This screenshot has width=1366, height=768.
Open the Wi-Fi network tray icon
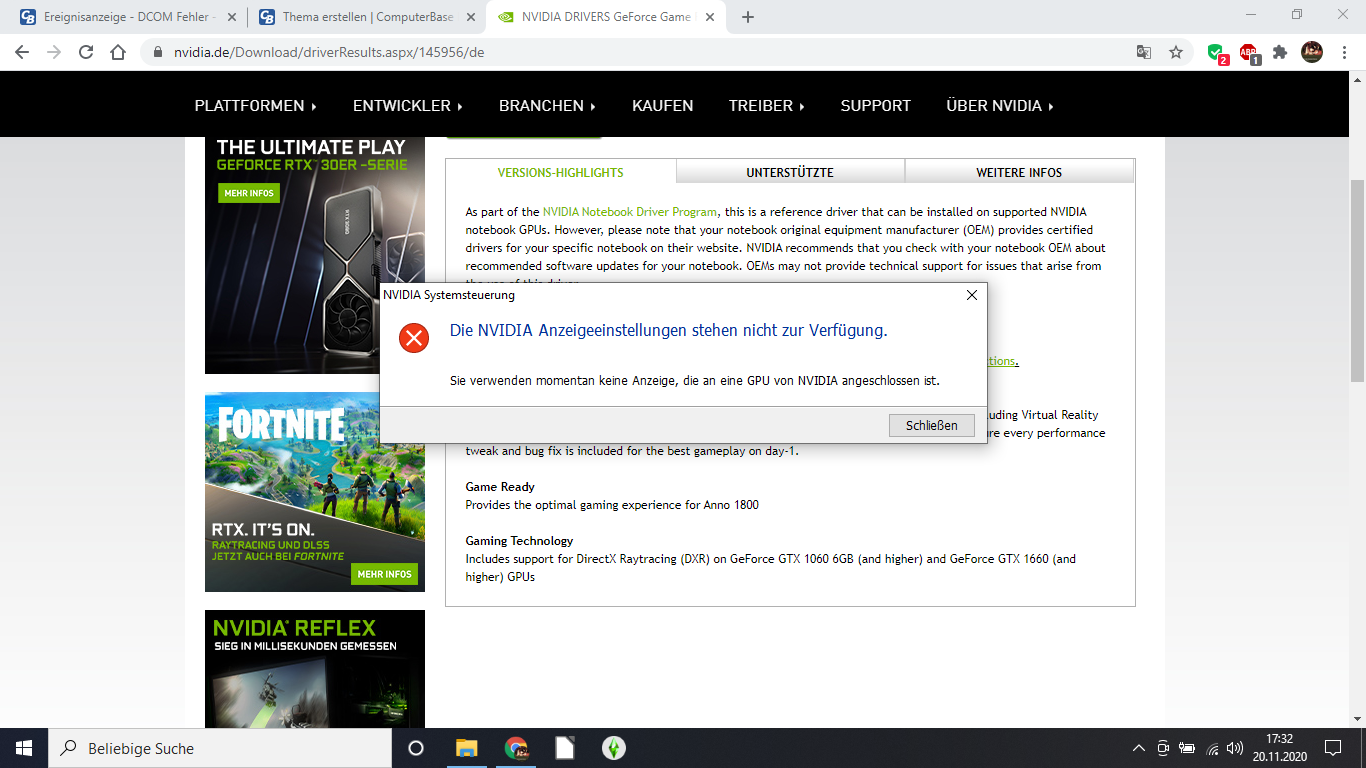point(1212,748)
